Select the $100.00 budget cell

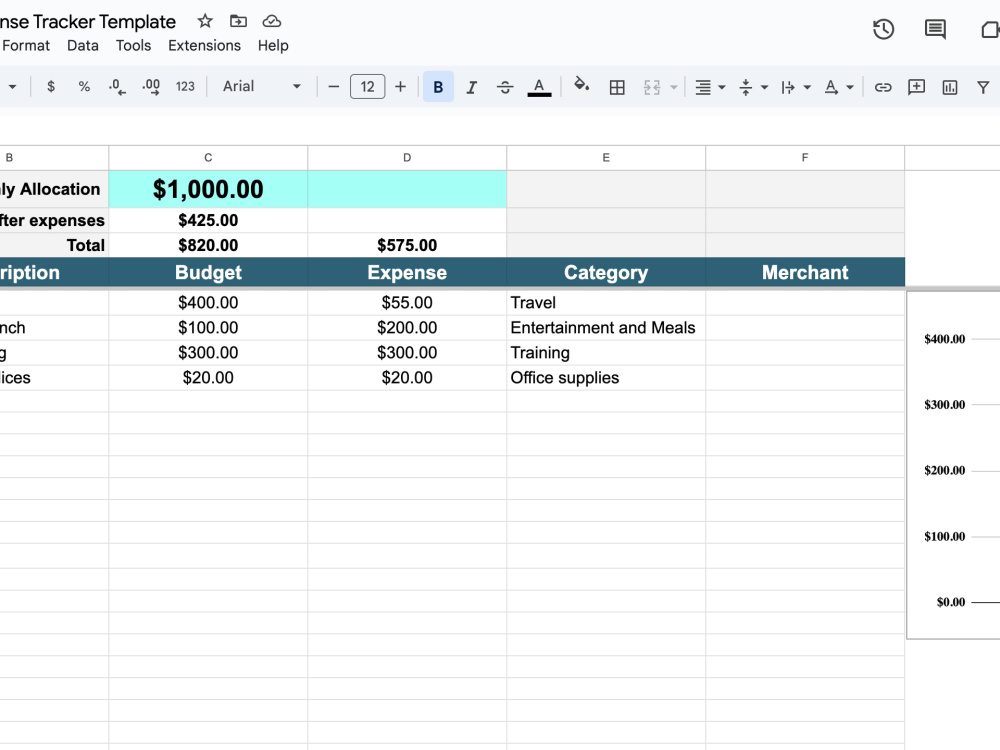pos(208,327)
